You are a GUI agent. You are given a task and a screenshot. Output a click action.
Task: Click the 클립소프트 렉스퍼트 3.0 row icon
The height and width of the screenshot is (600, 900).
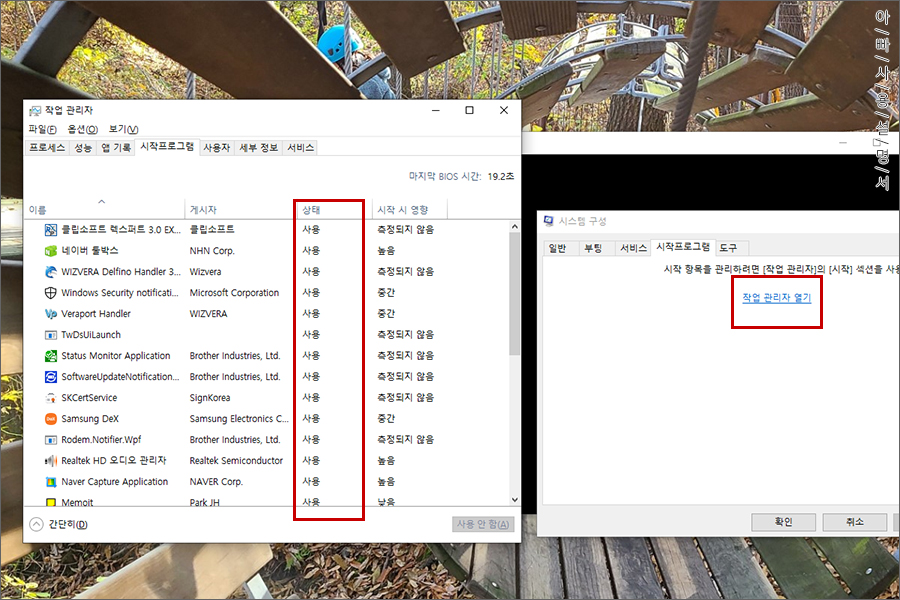[51, 230]
